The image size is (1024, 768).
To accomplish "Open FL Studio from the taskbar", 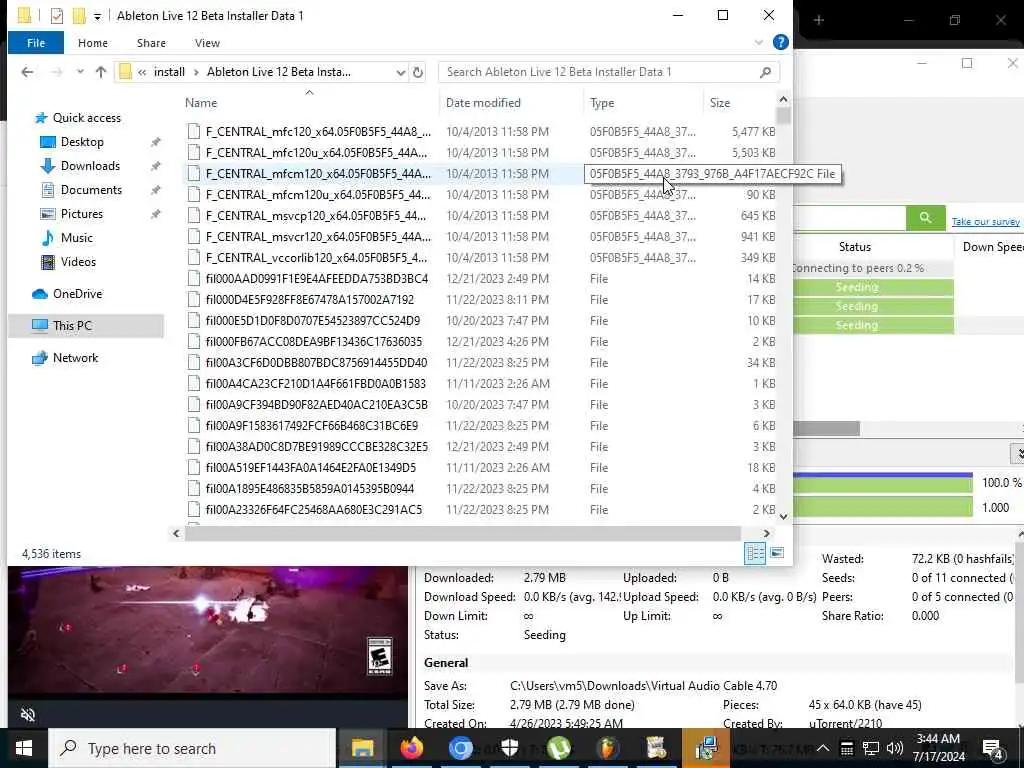I will click(607, 748).
